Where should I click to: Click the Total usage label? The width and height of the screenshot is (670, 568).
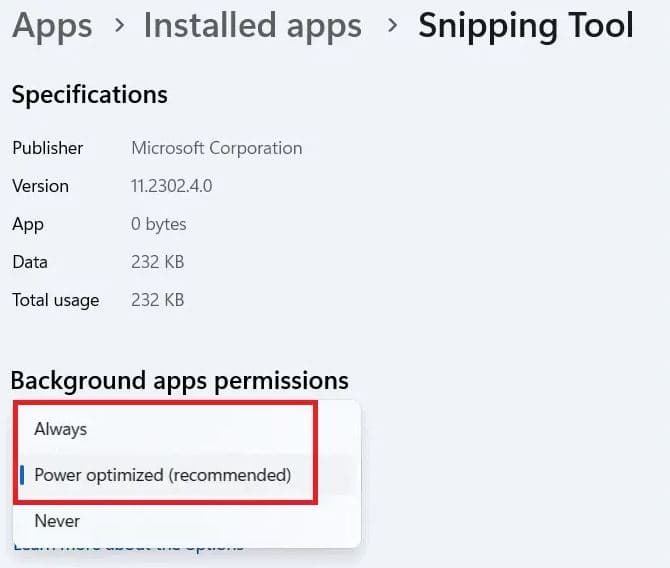click(56, 300)
